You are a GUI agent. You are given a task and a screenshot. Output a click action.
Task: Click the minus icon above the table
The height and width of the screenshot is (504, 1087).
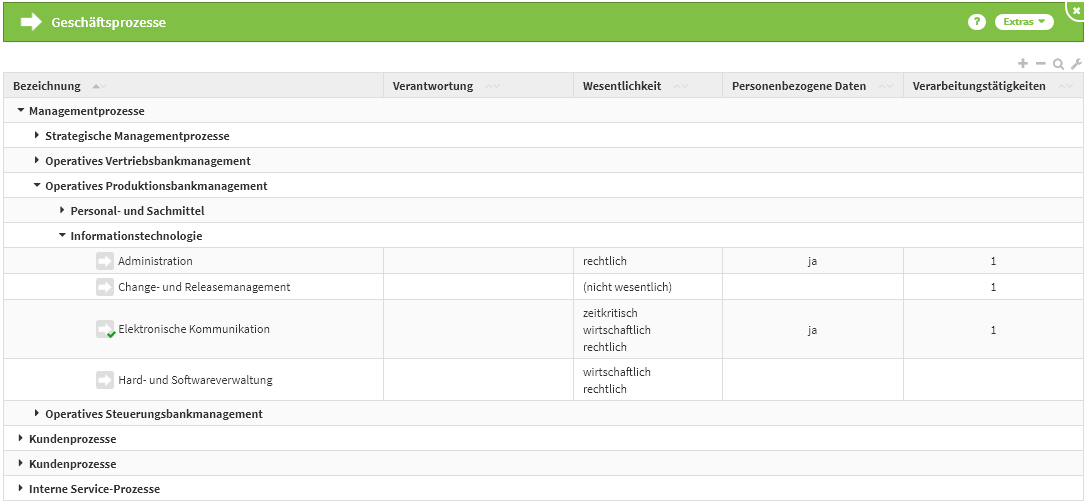(1040, 63)
